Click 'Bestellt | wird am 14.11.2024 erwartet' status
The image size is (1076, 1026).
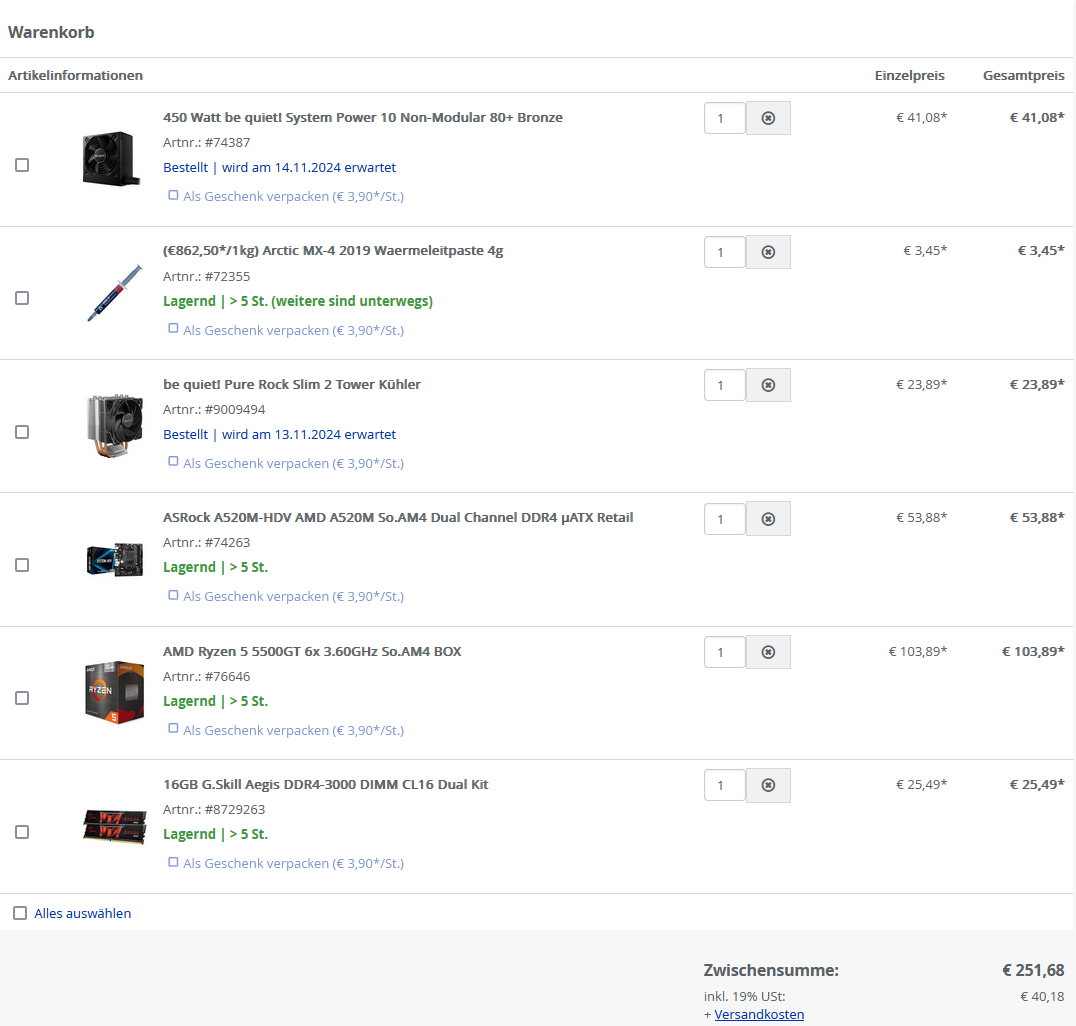point(279,167)
